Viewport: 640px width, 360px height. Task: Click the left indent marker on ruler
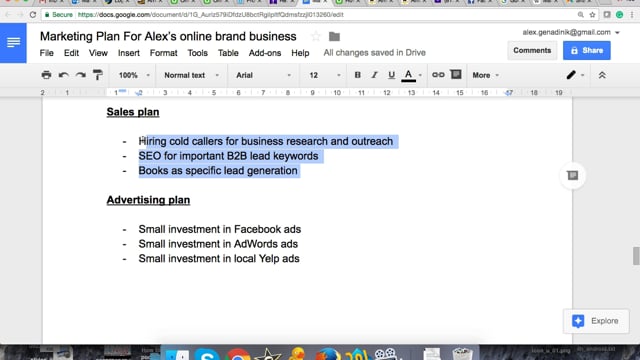(x=139, y=93)
